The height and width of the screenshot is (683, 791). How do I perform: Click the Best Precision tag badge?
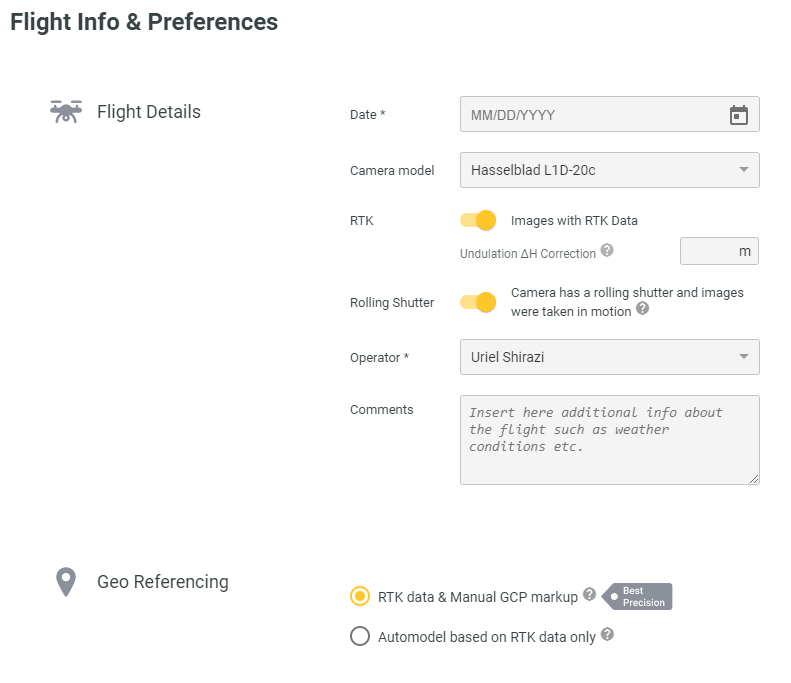[638, 597]
